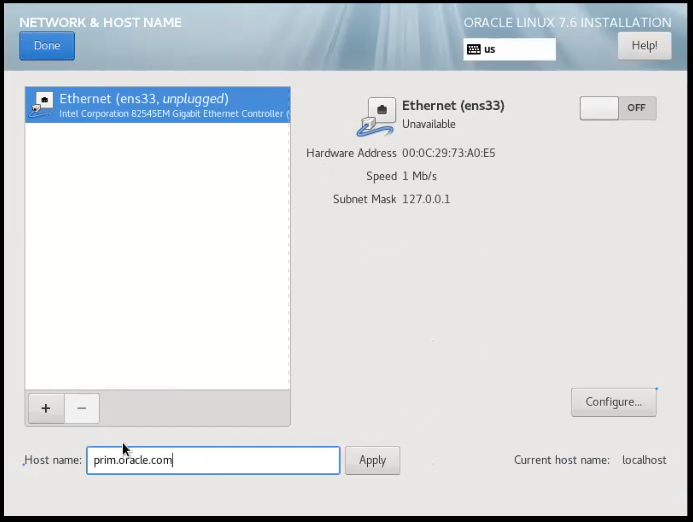Viewport: 693px width, 522px height.
Task: Focus the Host name text field
Action: pyautogui.click(x=213, y=460)
